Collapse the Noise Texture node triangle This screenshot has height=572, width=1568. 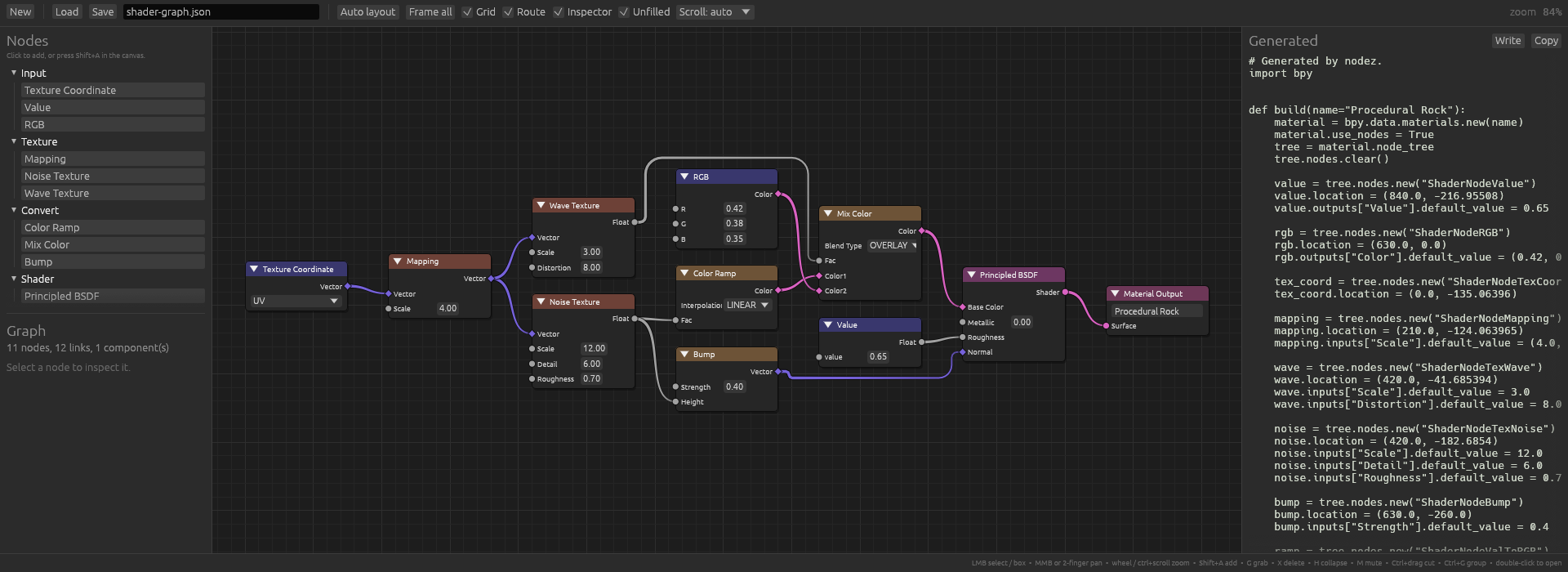541,302
